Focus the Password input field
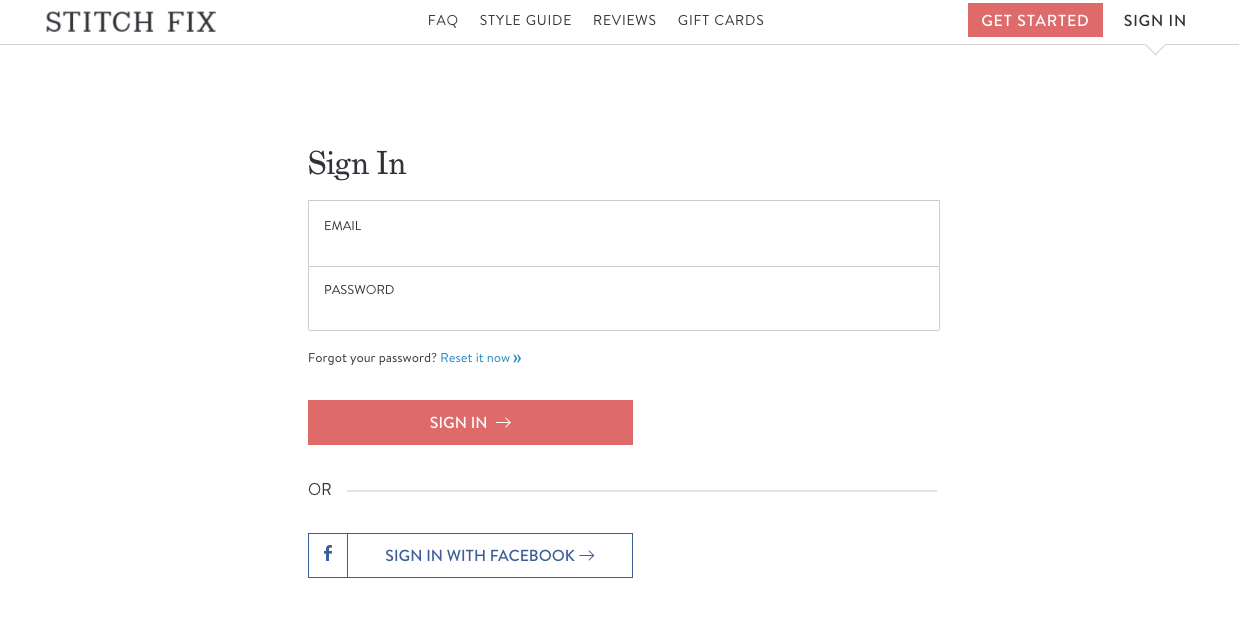Image resolution: width=1239 pixels, height=632 pixels. (x=624, y=298)
